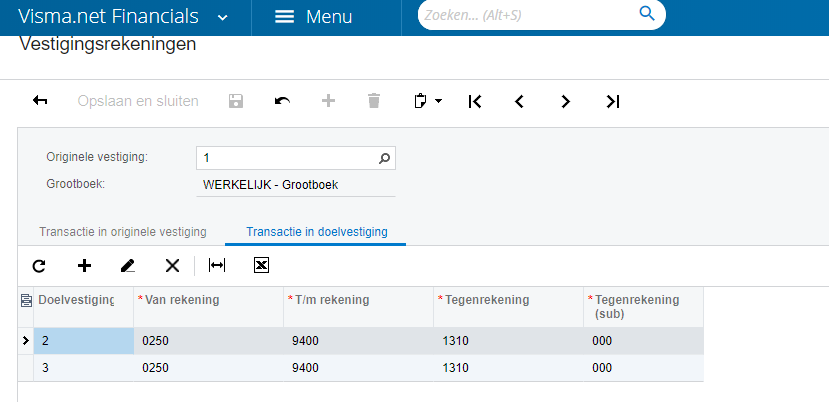Go to first record icon
This screenshot has height=402, width=829.
coord(475,101)
